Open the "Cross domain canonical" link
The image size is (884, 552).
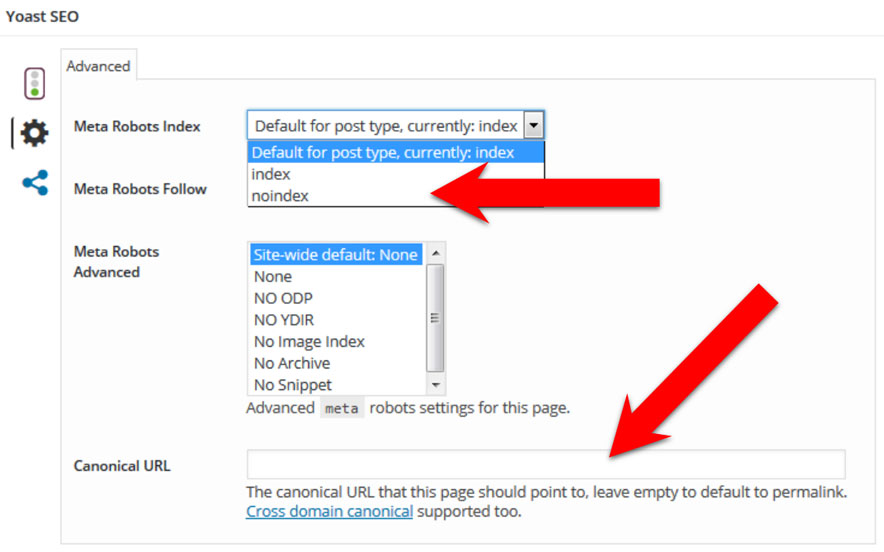click(329, 512)
